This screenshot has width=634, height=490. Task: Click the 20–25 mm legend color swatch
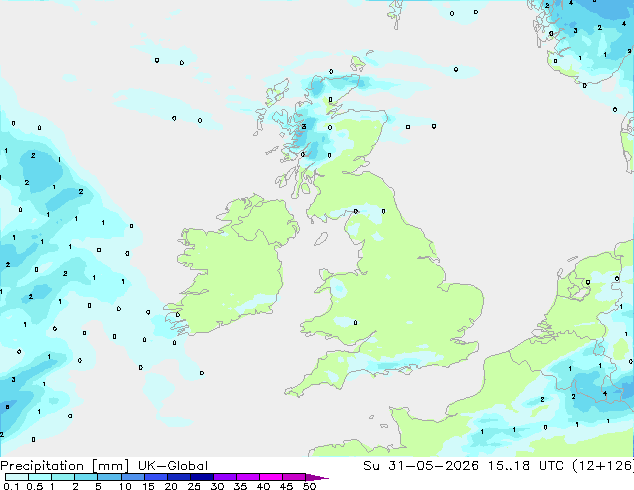(x=178, y=477)
